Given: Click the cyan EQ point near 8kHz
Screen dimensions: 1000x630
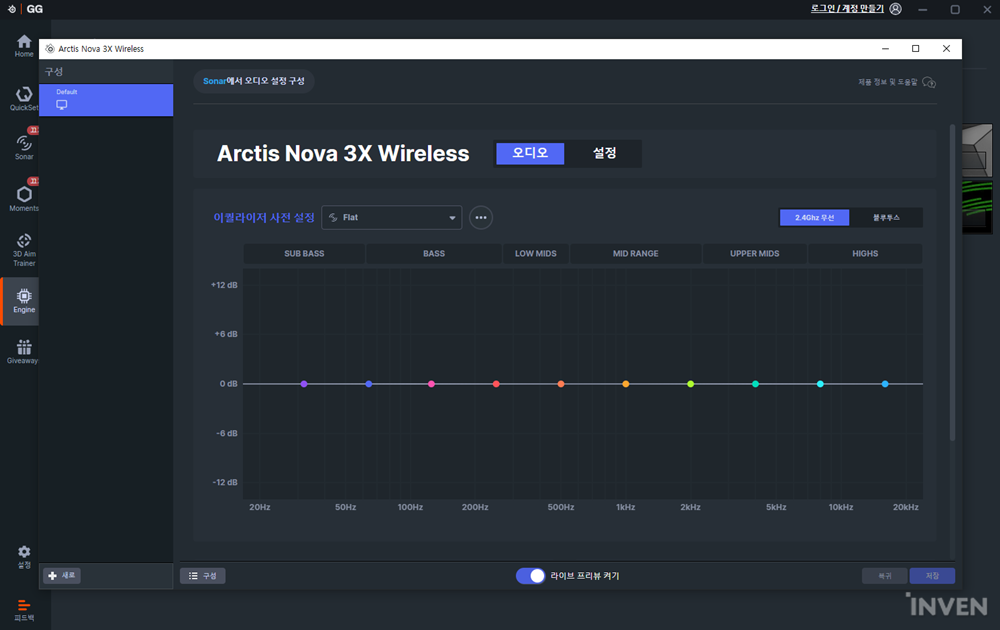Looking at the screenshot, I should click(x=820, y=384).
